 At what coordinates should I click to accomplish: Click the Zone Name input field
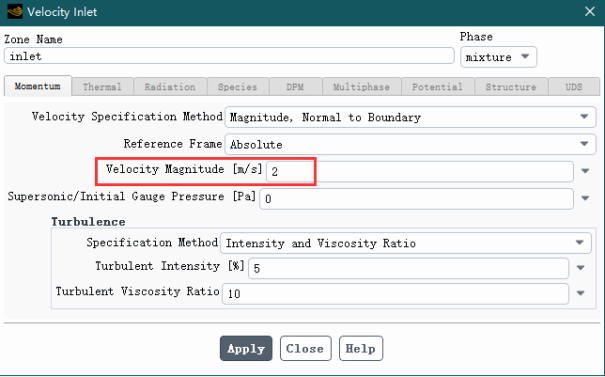click(x=229, y=56)
